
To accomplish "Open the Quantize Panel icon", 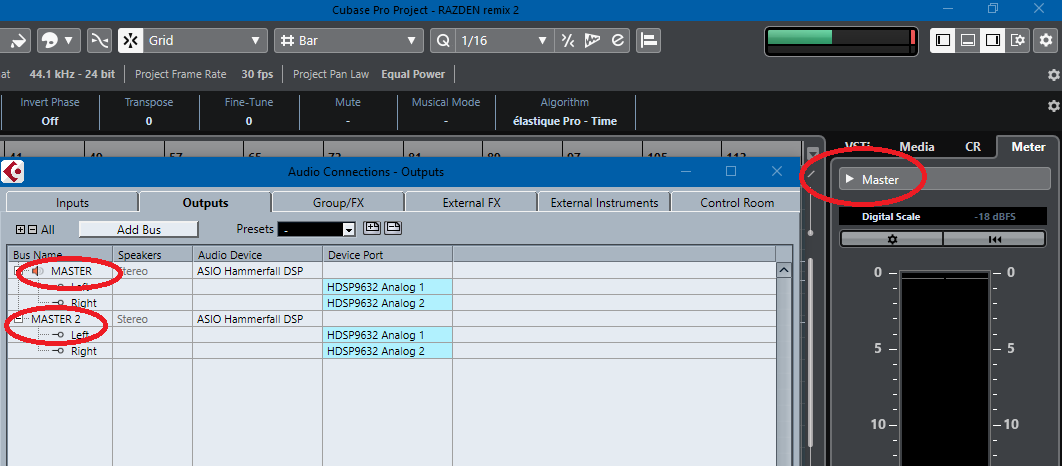I will click(x=617, y=41).
